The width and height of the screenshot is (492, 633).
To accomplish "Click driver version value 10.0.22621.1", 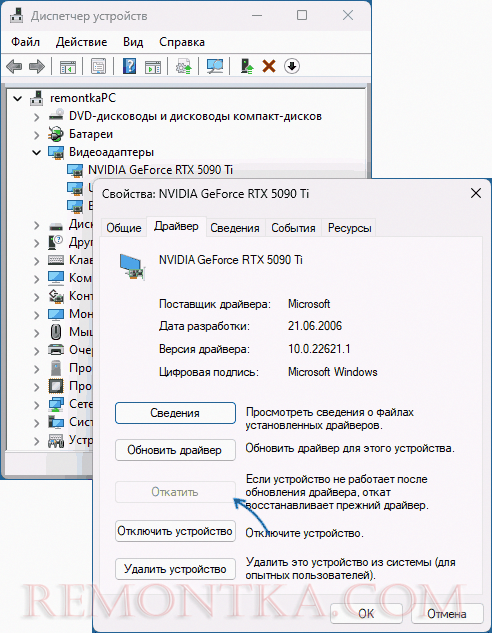I will click(319, 349).
